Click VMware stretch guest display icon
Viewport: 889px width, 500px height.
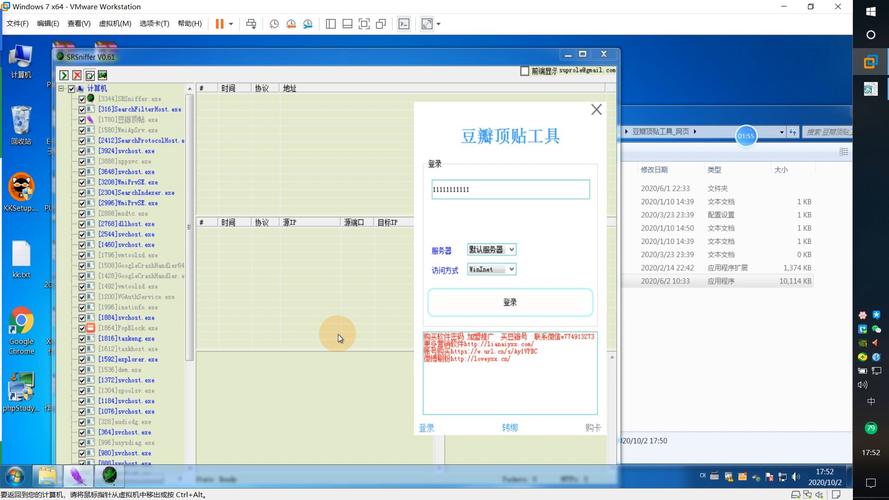click(427, 24)
